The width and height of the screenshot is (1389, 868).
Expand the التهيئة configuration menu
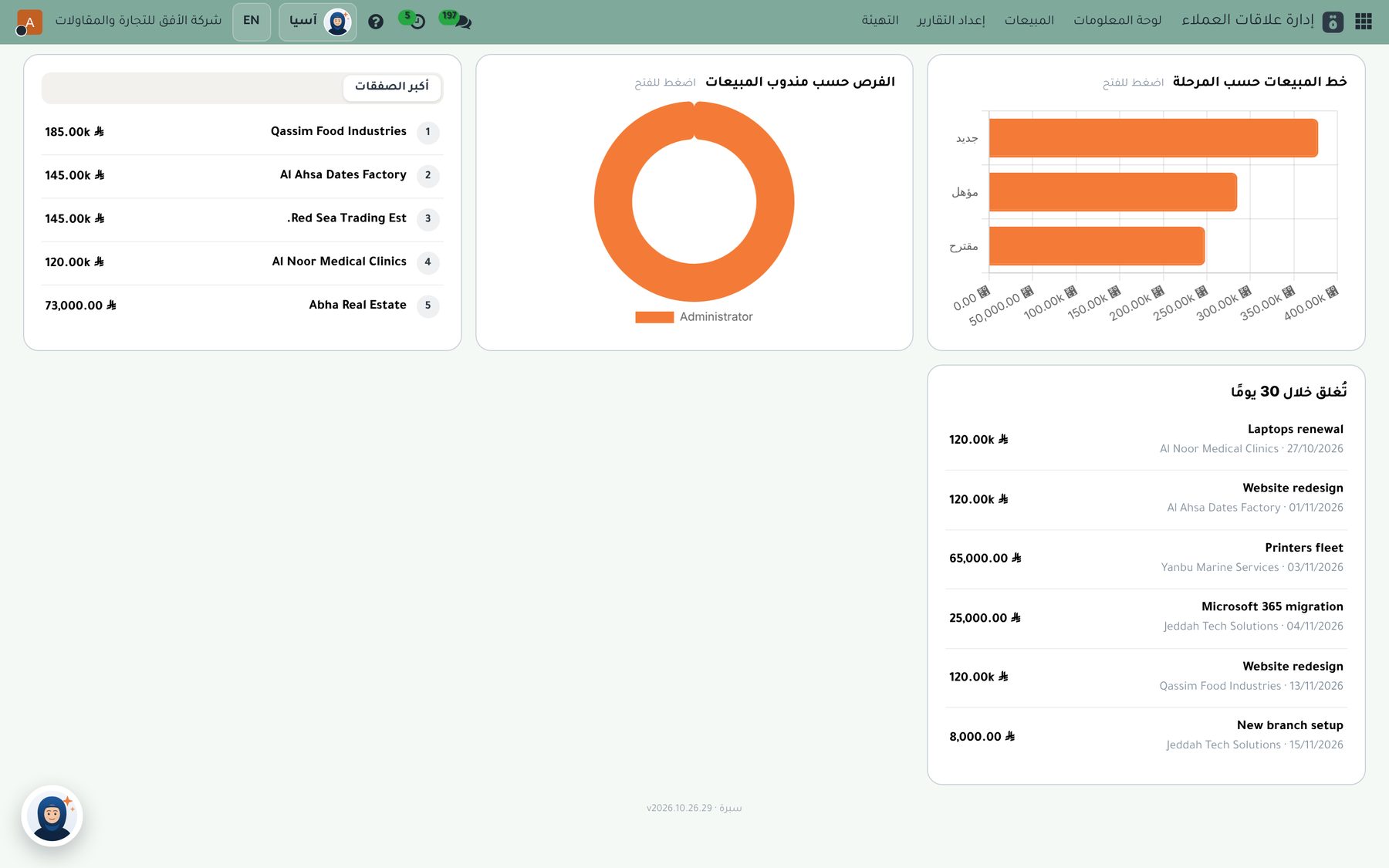click(x=880, y=20)
